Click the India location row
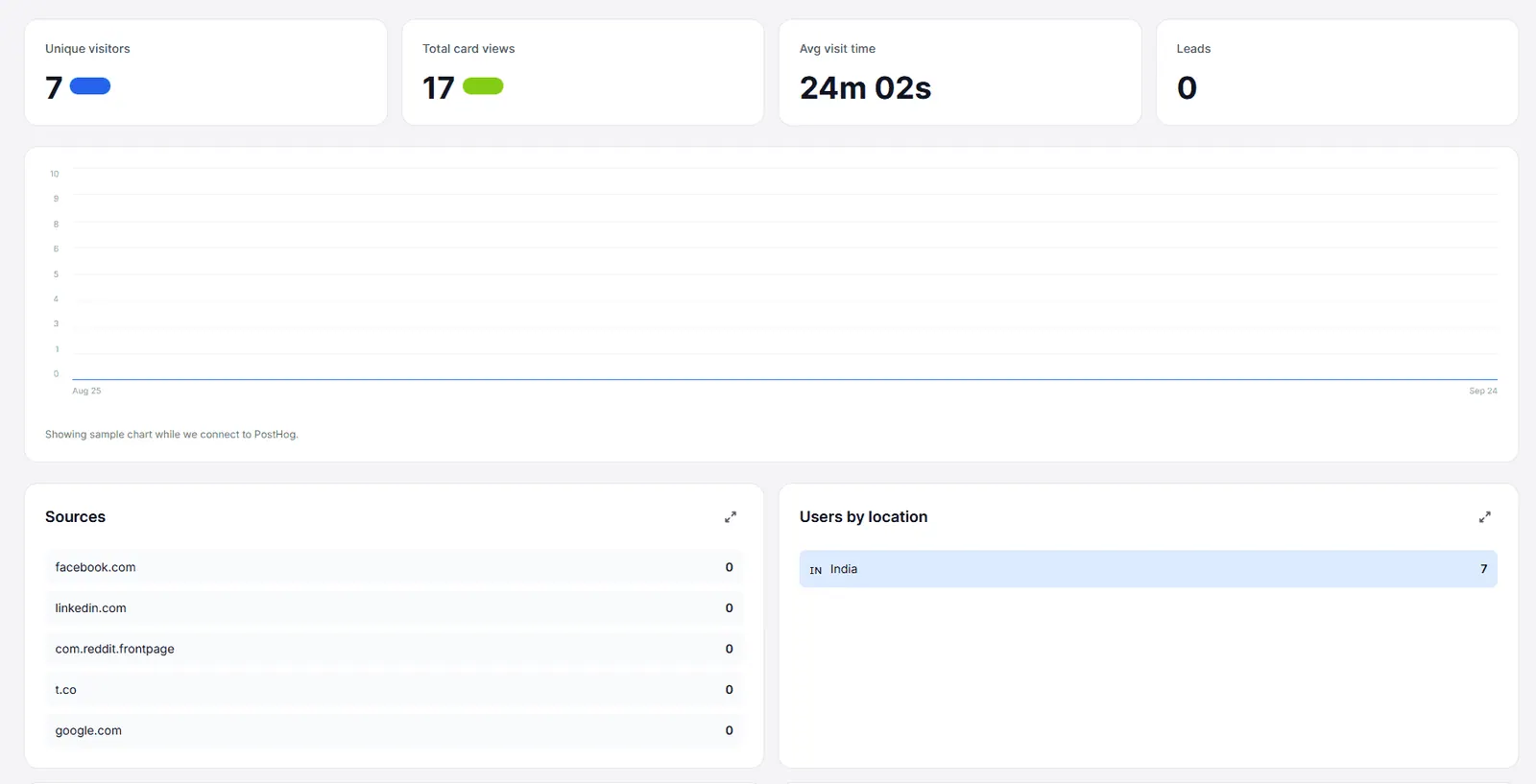Screen dimensions: 1536x784 pos(1148,569)
